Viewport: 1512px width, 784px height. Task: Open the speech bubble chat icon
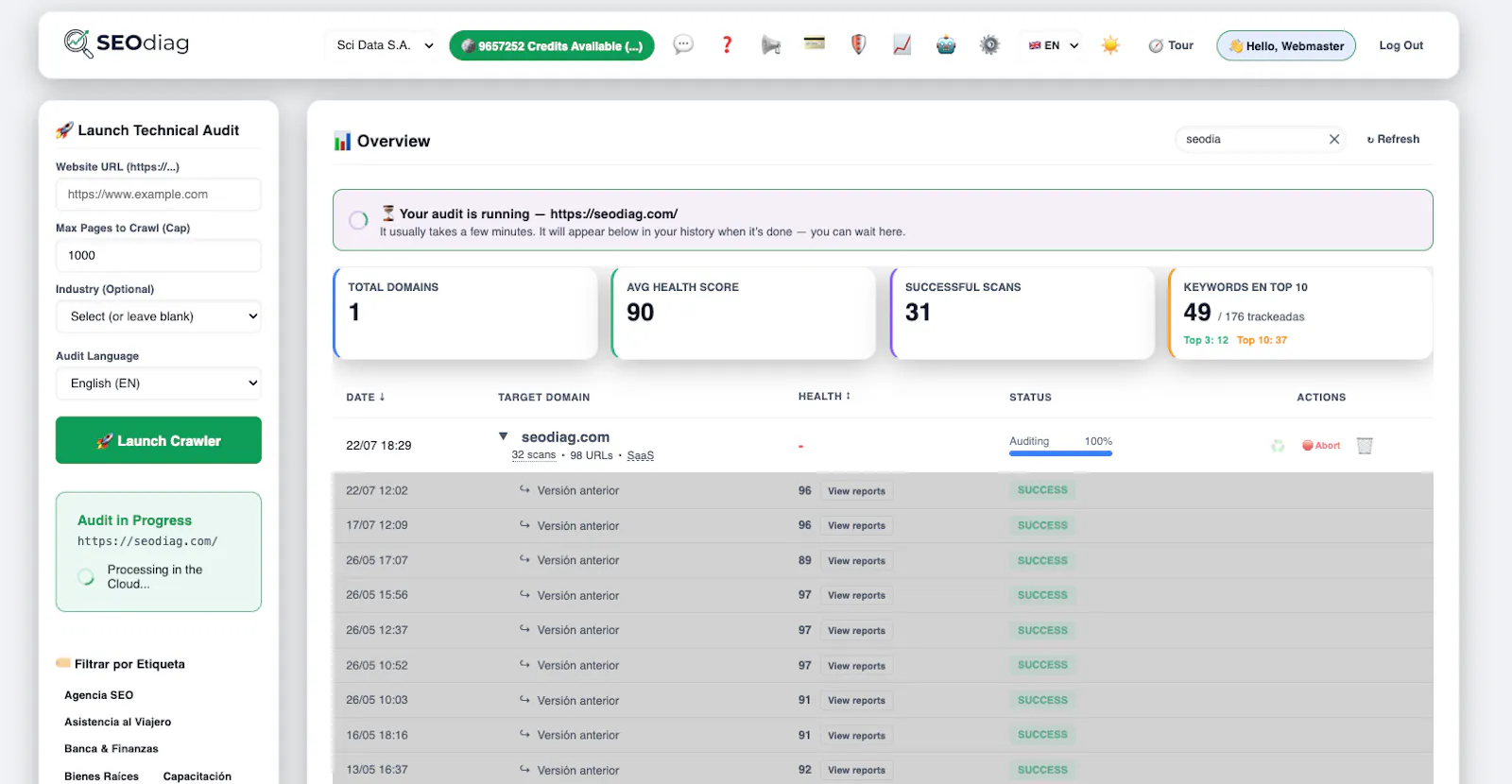click(x=683, y=44)
